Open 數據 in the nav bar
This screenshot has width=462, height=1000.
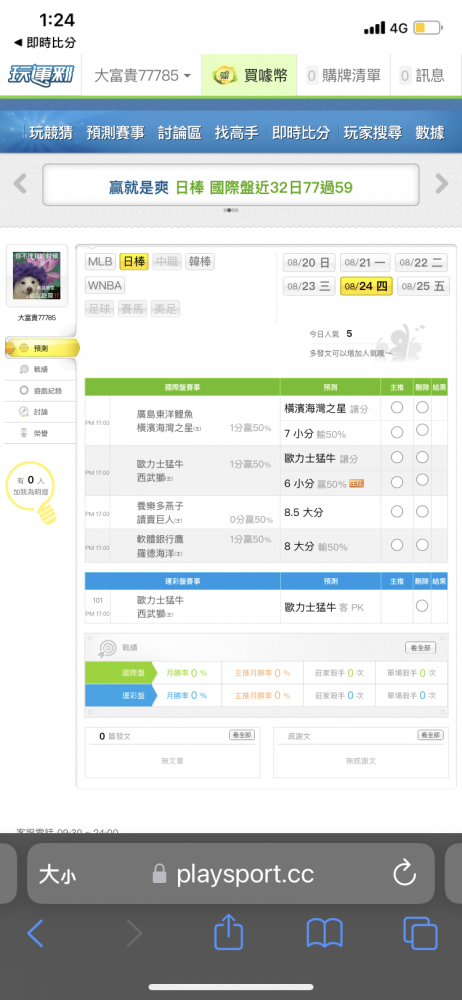click(429, 133)
